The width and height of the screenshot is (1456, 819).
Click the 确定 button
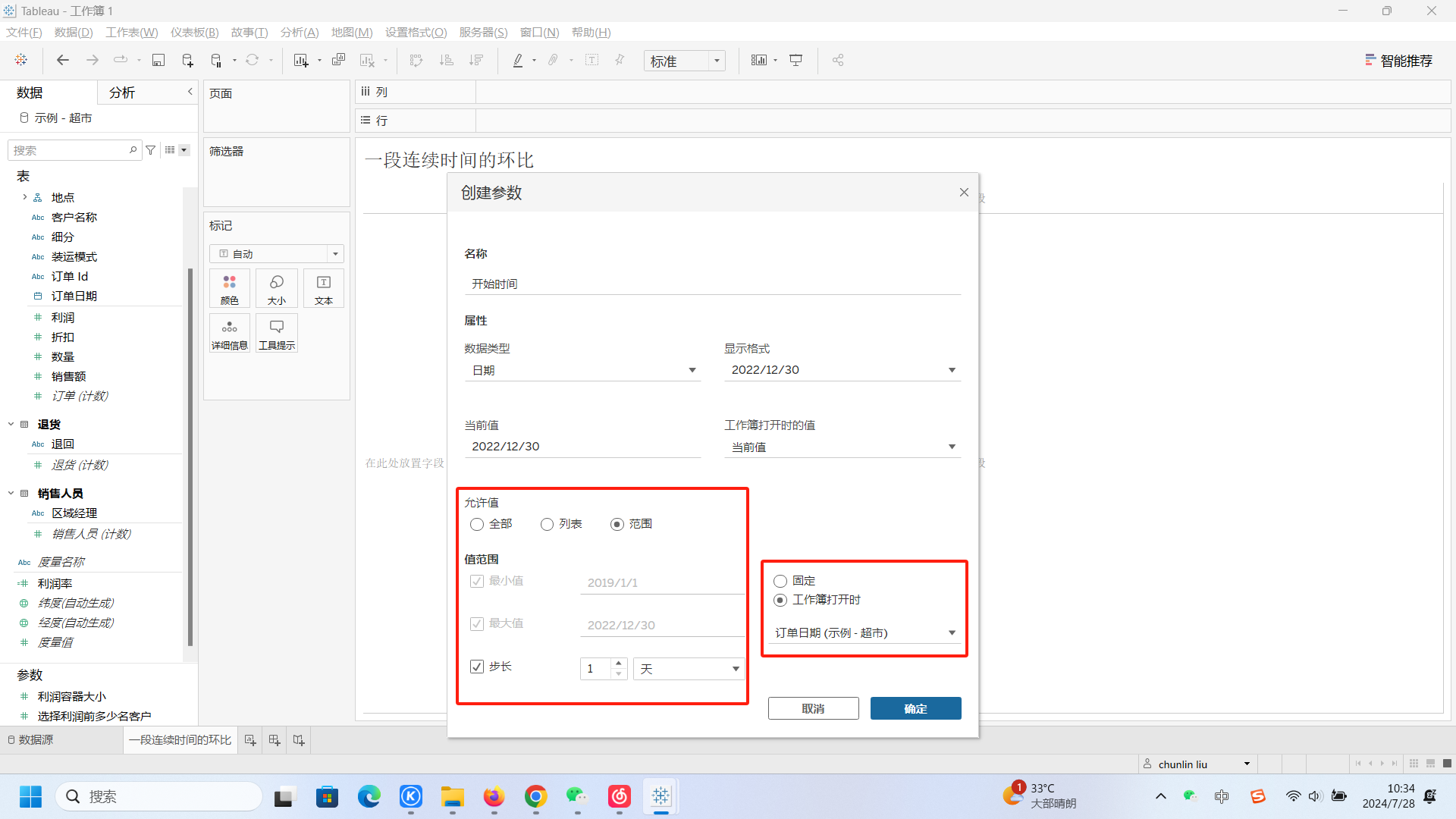915,708
